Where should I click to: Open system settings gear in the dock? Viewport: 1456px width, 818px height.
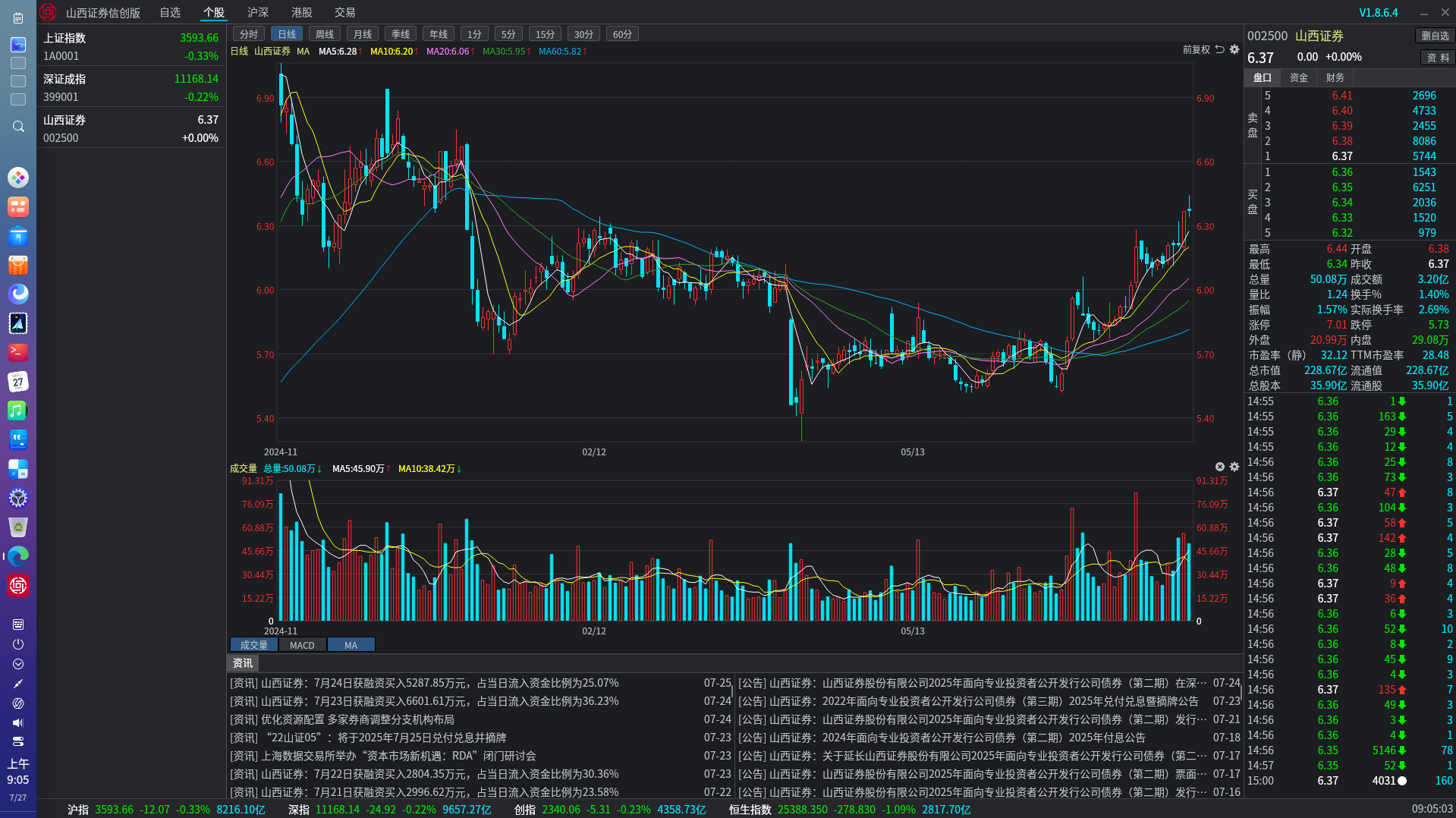[18, 498]
